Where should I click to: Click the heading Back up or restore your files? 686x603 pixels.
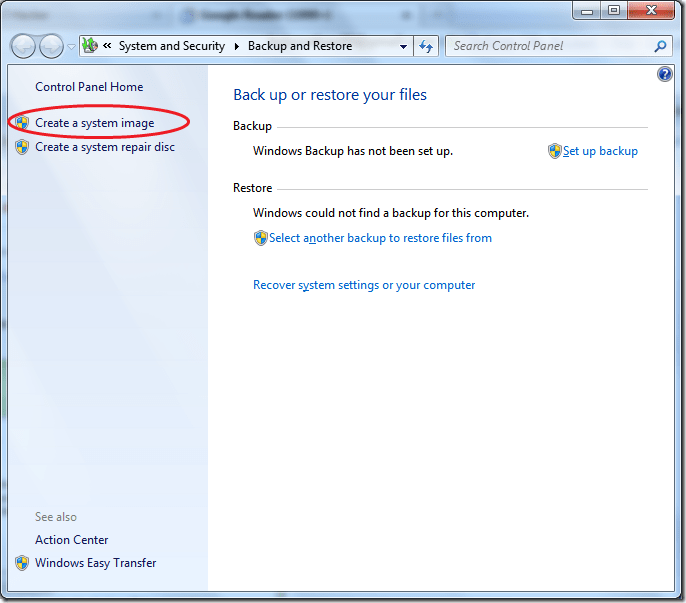[330, 95]
